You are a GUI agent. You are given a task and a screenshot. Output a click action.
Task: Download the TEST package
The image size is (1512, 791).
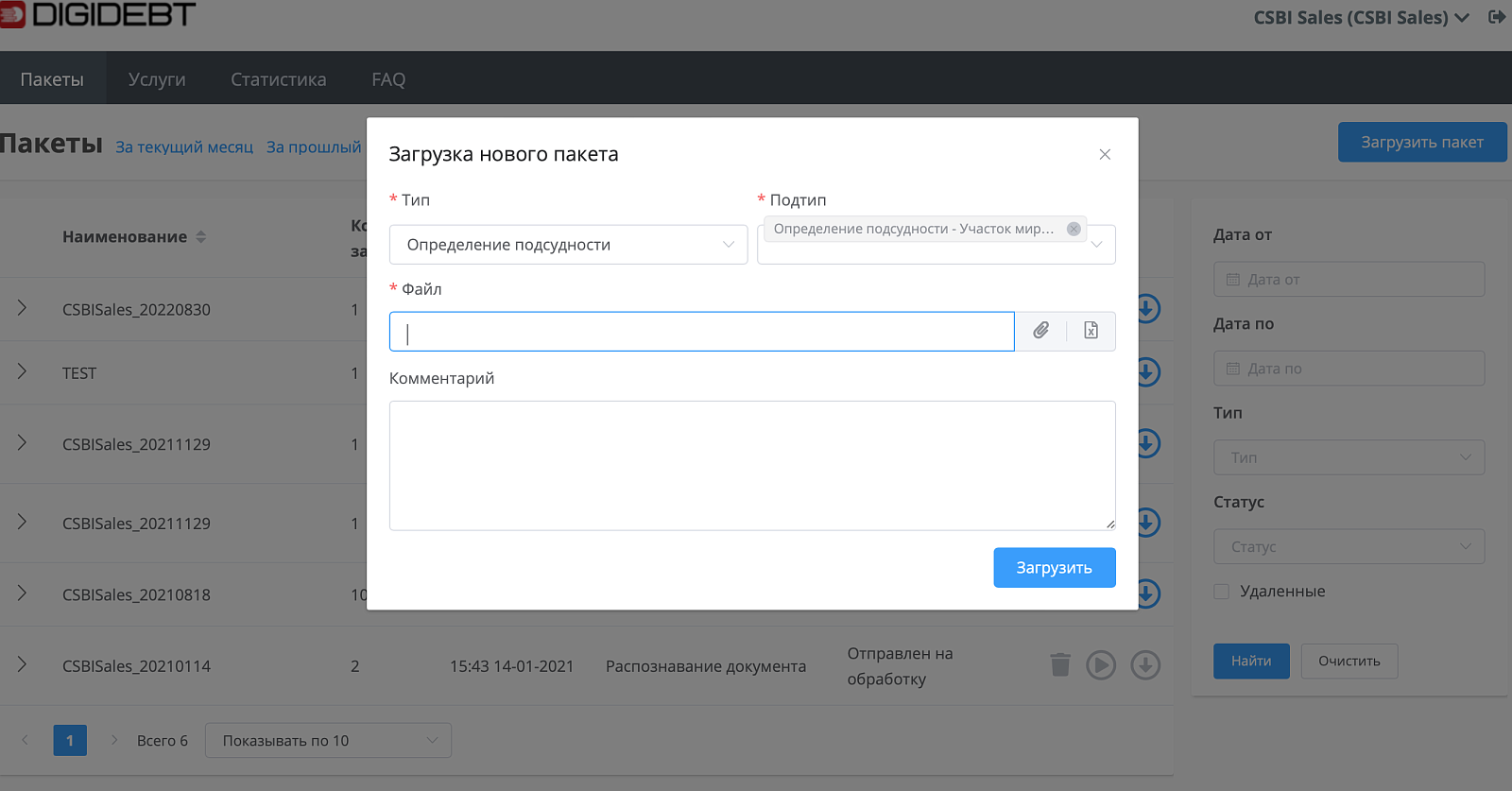pos(1148,372)
